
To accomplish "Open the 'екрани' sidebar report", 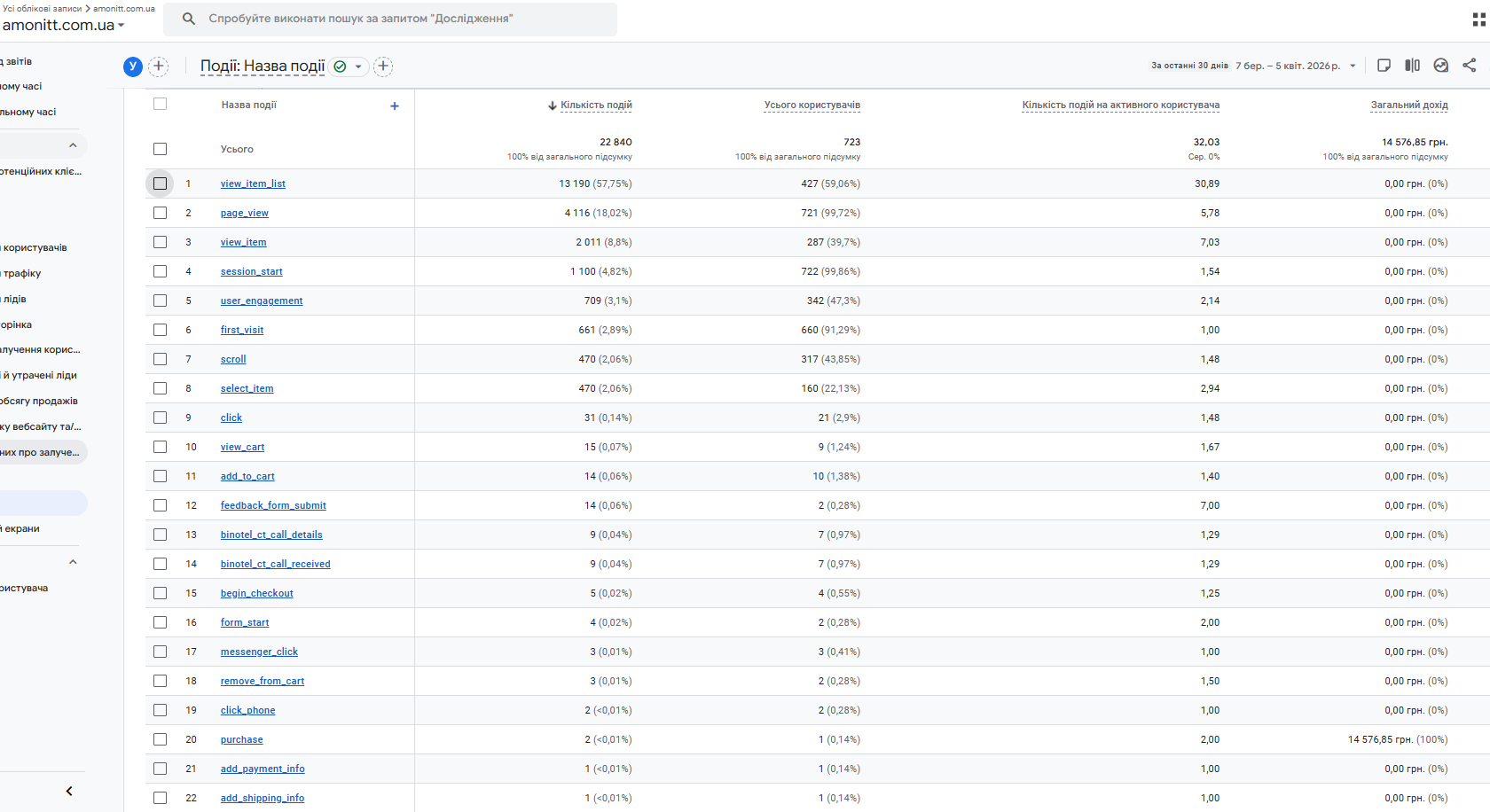I will point(20,529).
